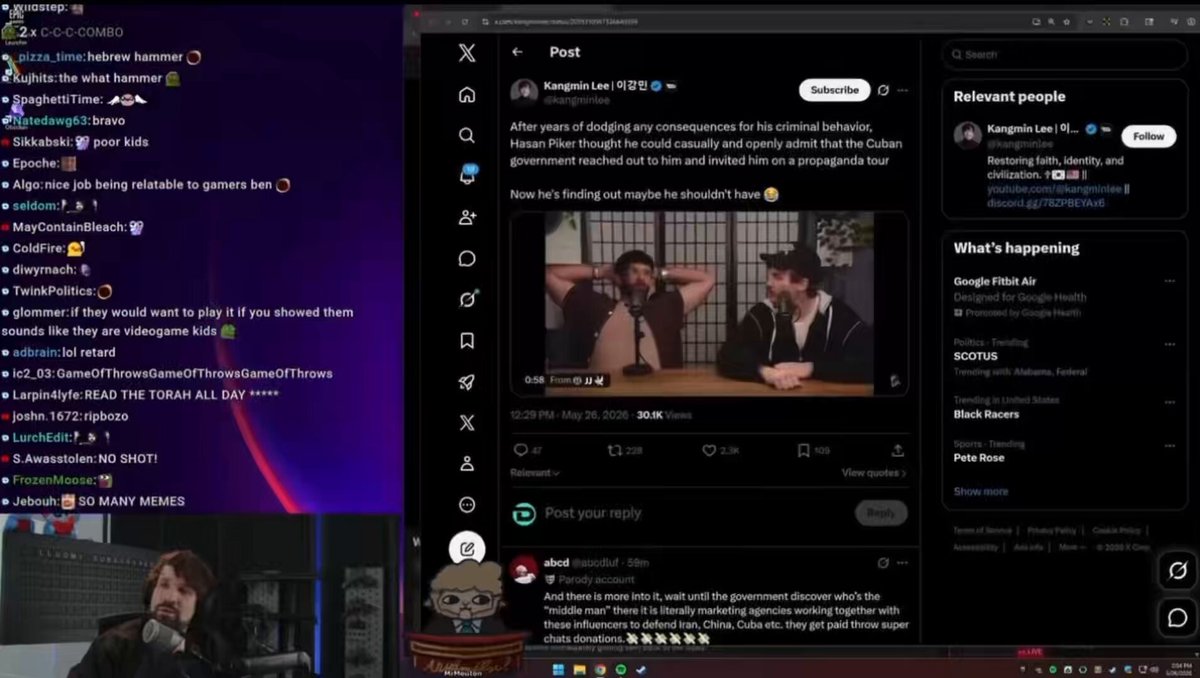Open the Premium X icon in sidebar
Viewport: 1200px width, 678px height.
(467, 423)
